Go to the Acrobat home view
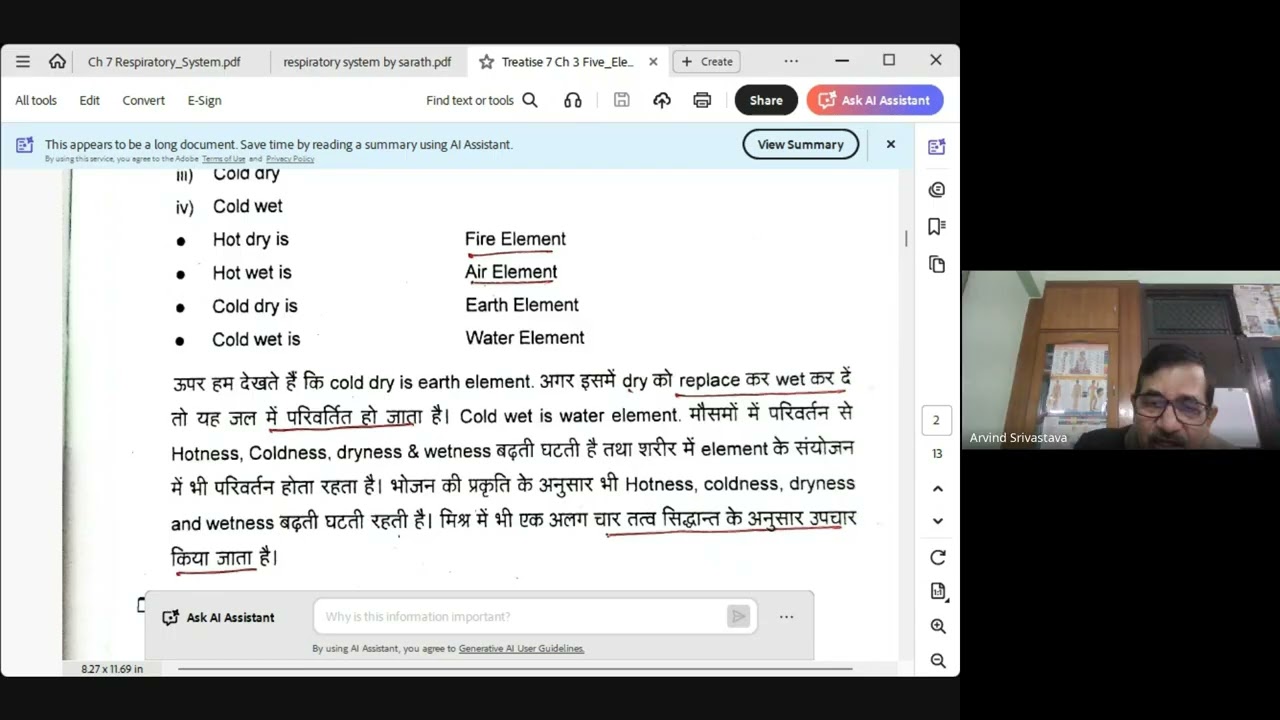Screen dimensions: 1280x720 pos(57,61)
